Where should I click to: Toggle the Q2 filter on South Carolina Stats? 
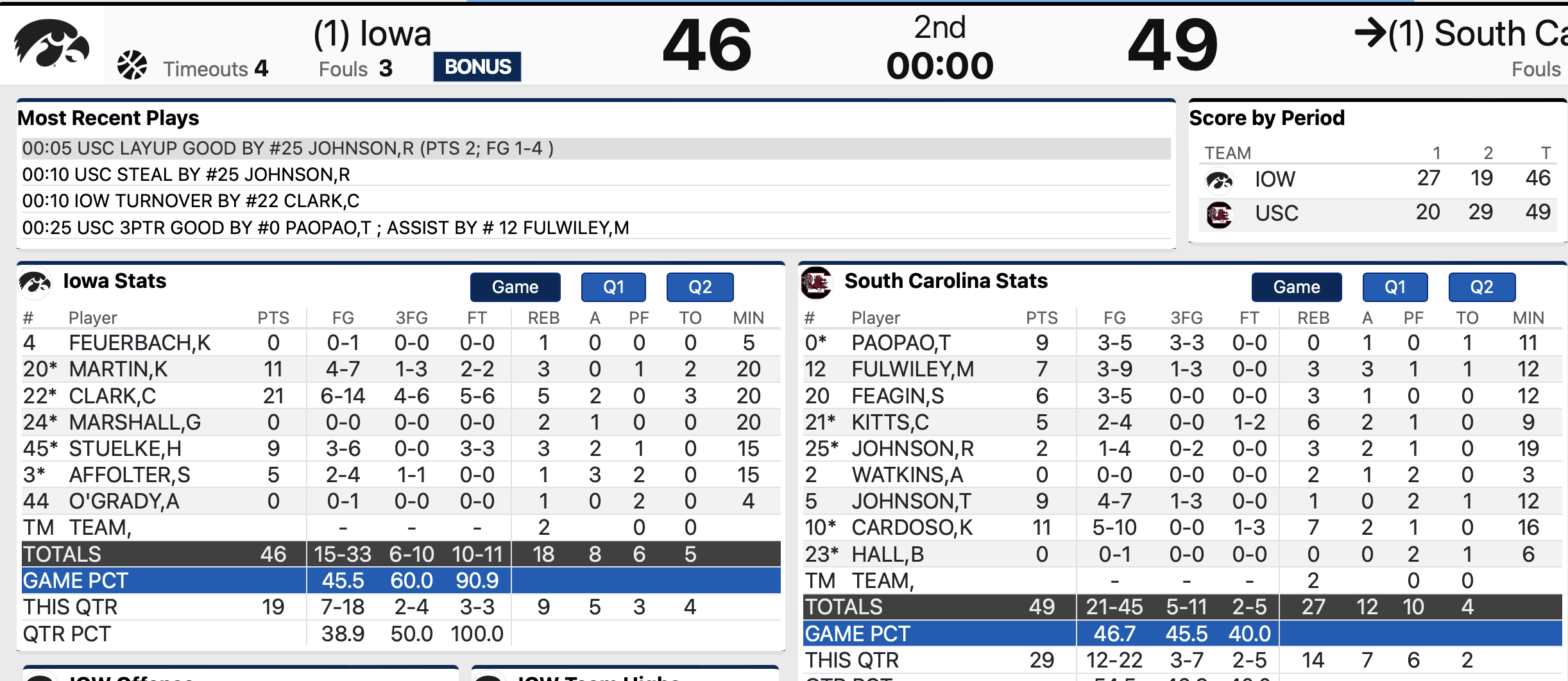1481,287
